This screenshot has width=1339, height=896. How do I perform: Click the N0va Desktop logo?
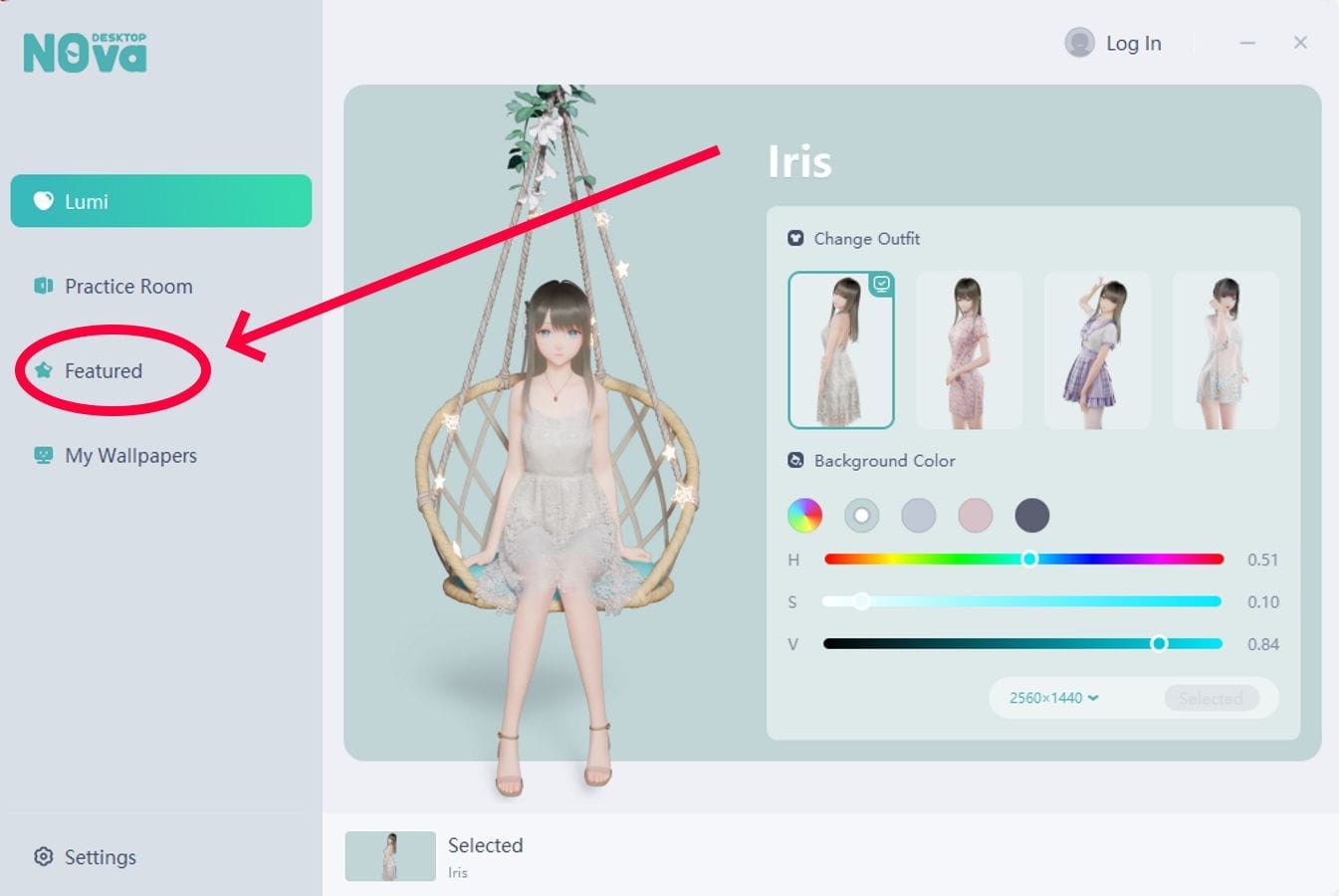85,53
